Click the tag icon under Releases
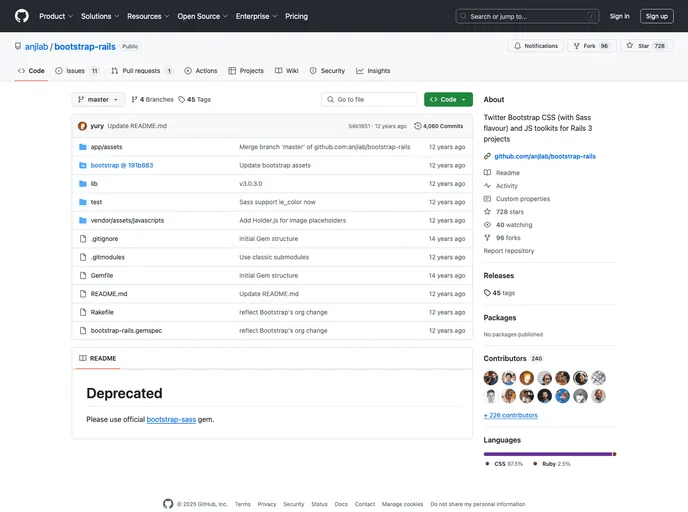This screenshot has width=688, height=512. 487,293
